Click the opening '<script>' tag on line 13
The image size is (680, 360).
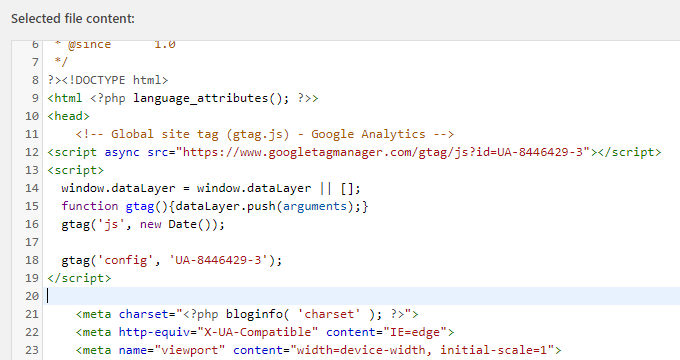(x=75, y=170)
